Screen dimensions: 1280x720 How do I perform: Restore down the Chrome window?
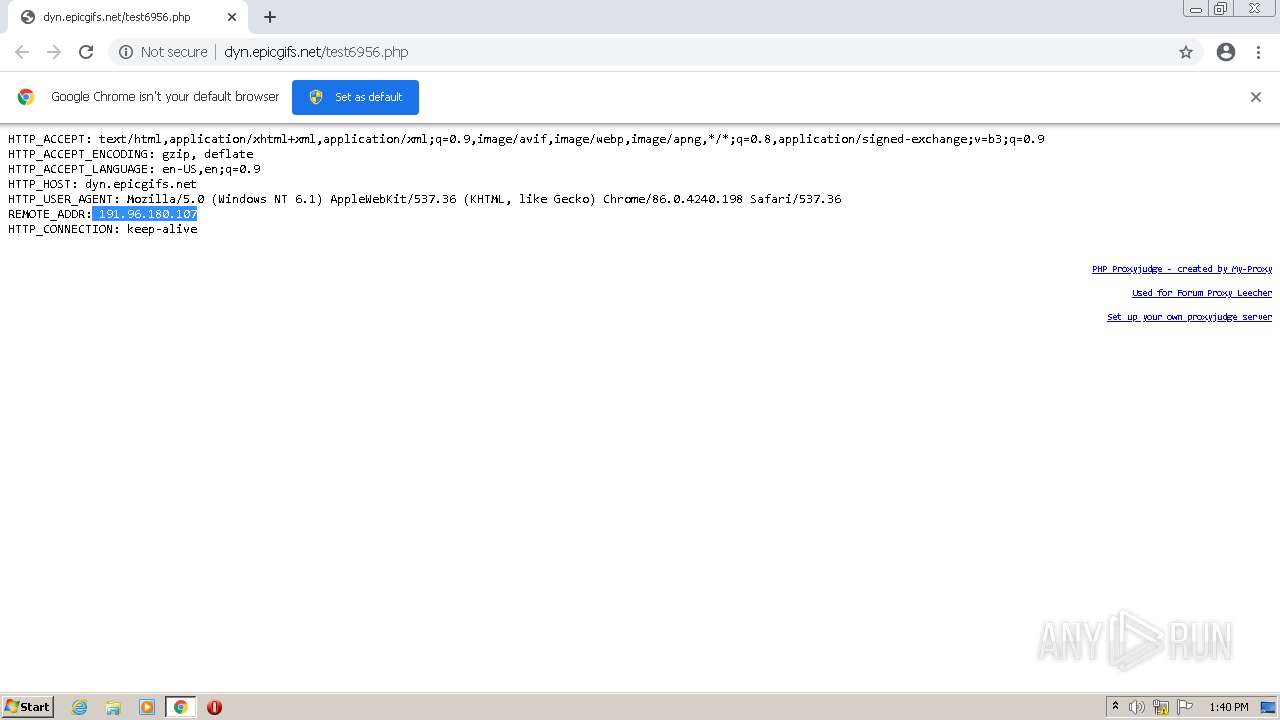click(1221, 9)
